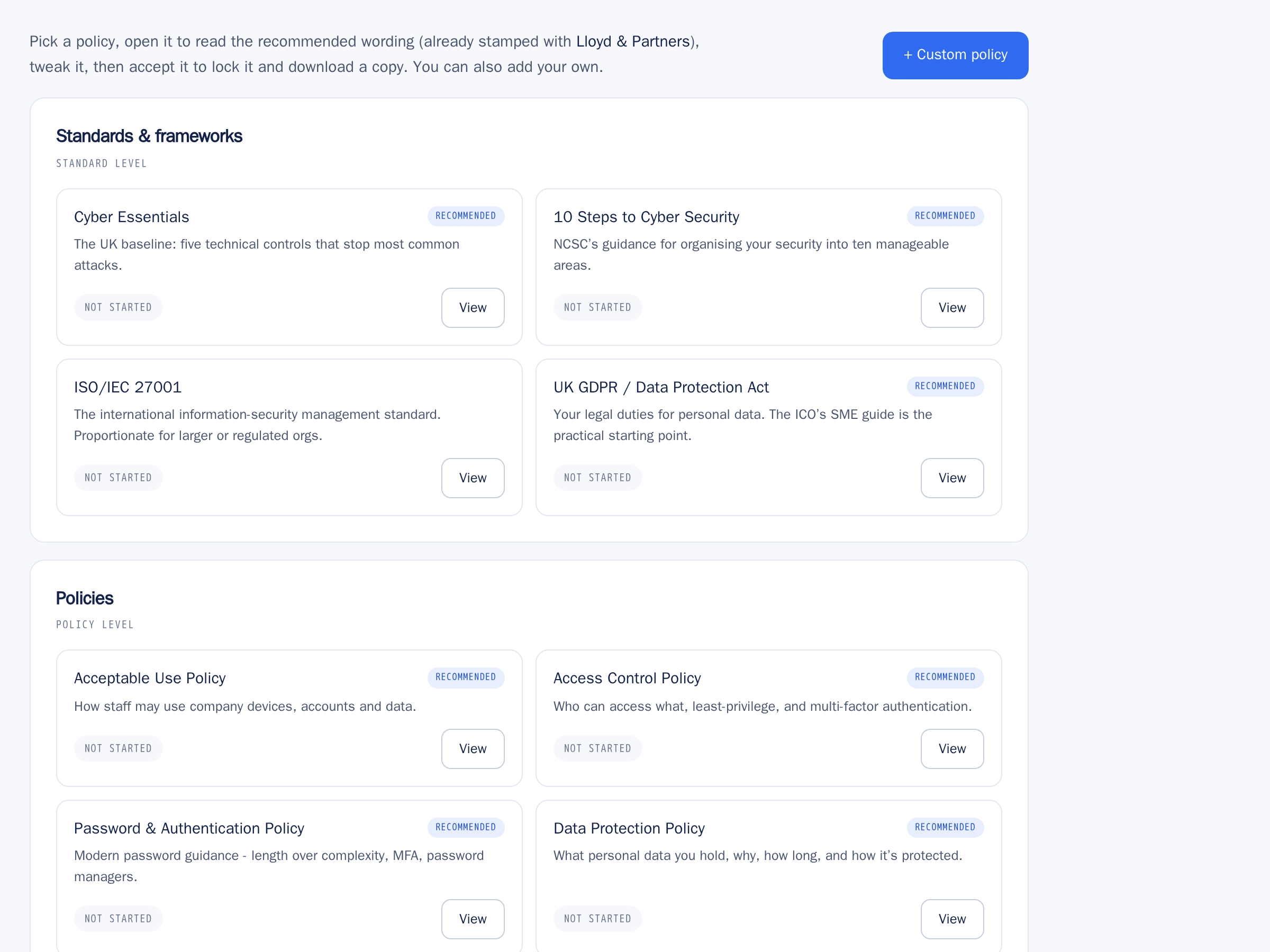Screen dimensions: 1270x952
Task: Click the Recommended badge on Access Control Policy
Action: (x=945, y=677)
